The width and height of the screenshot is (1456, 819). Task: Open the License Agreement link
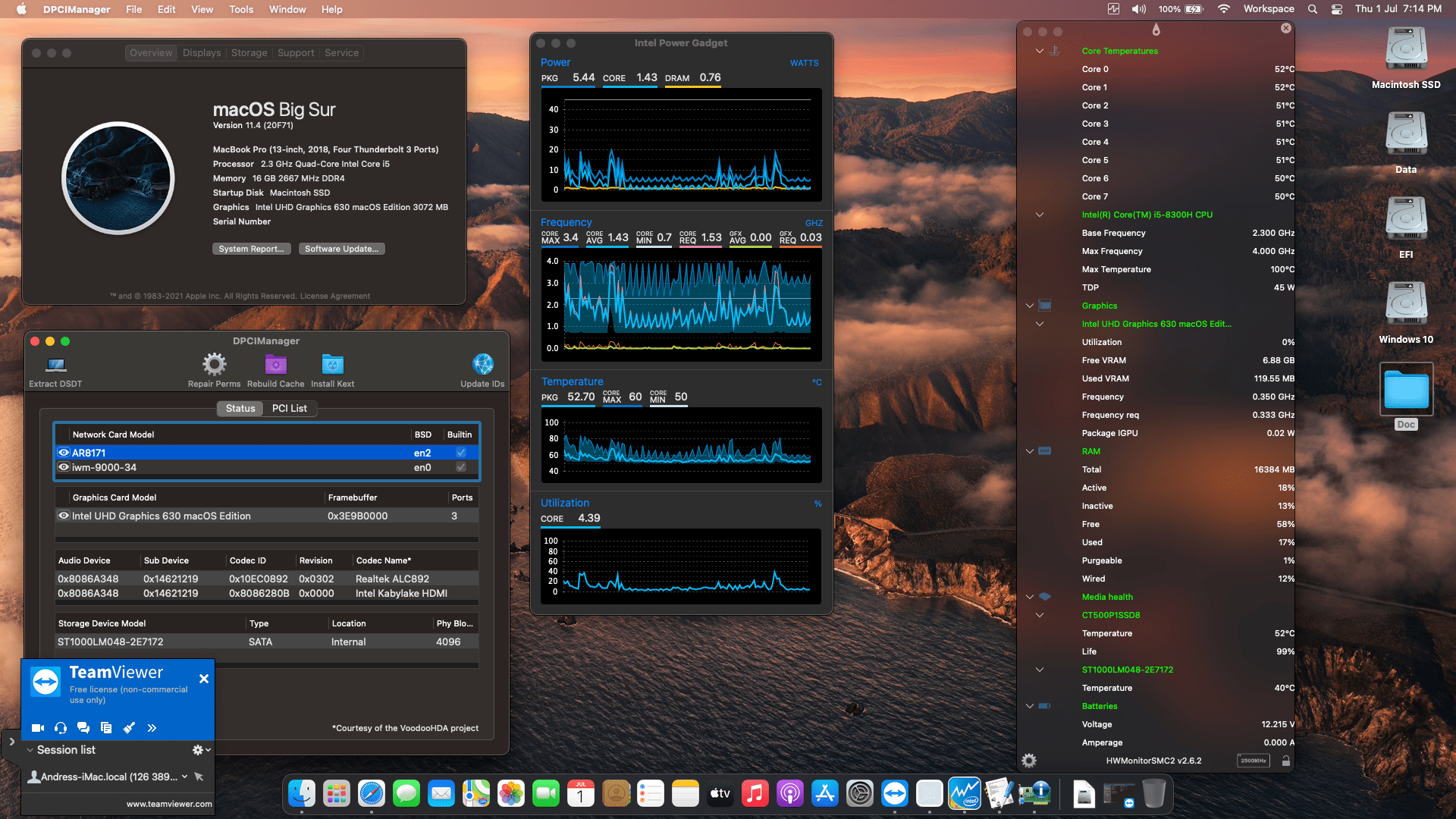[x=335, y=297]
